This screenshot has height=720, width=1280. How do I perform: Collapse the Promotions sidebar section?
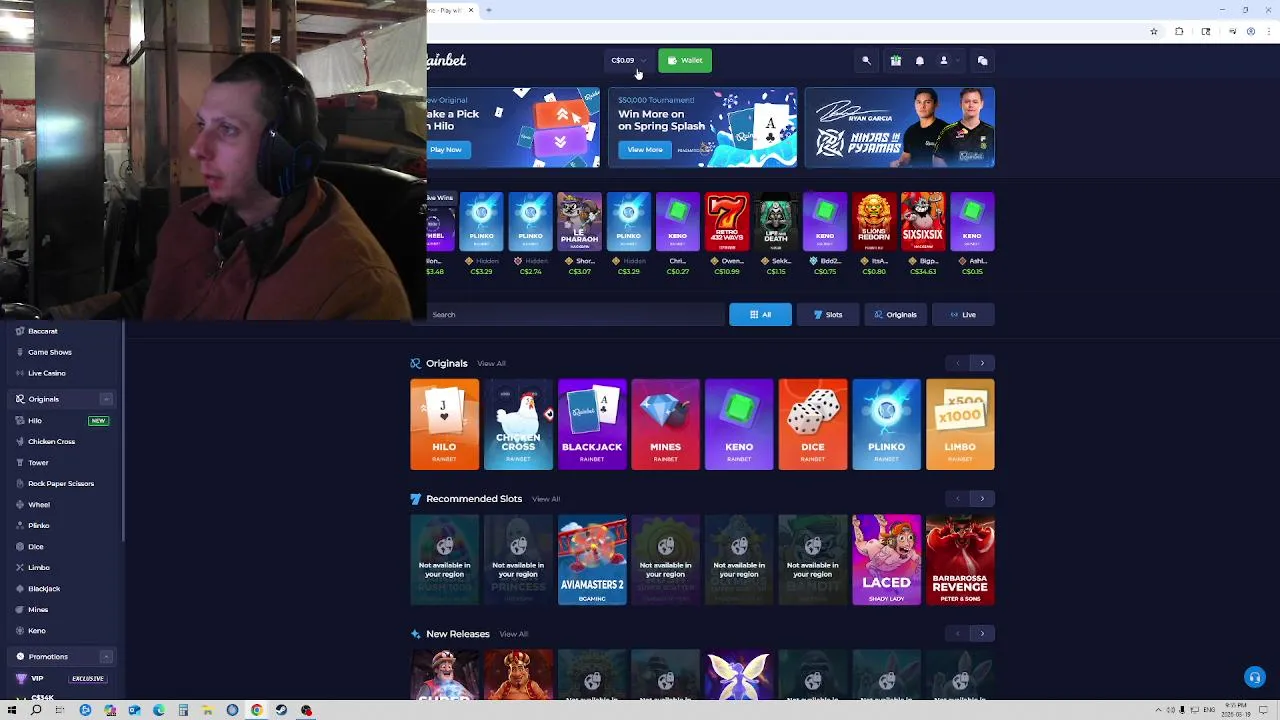pos(106,657)
